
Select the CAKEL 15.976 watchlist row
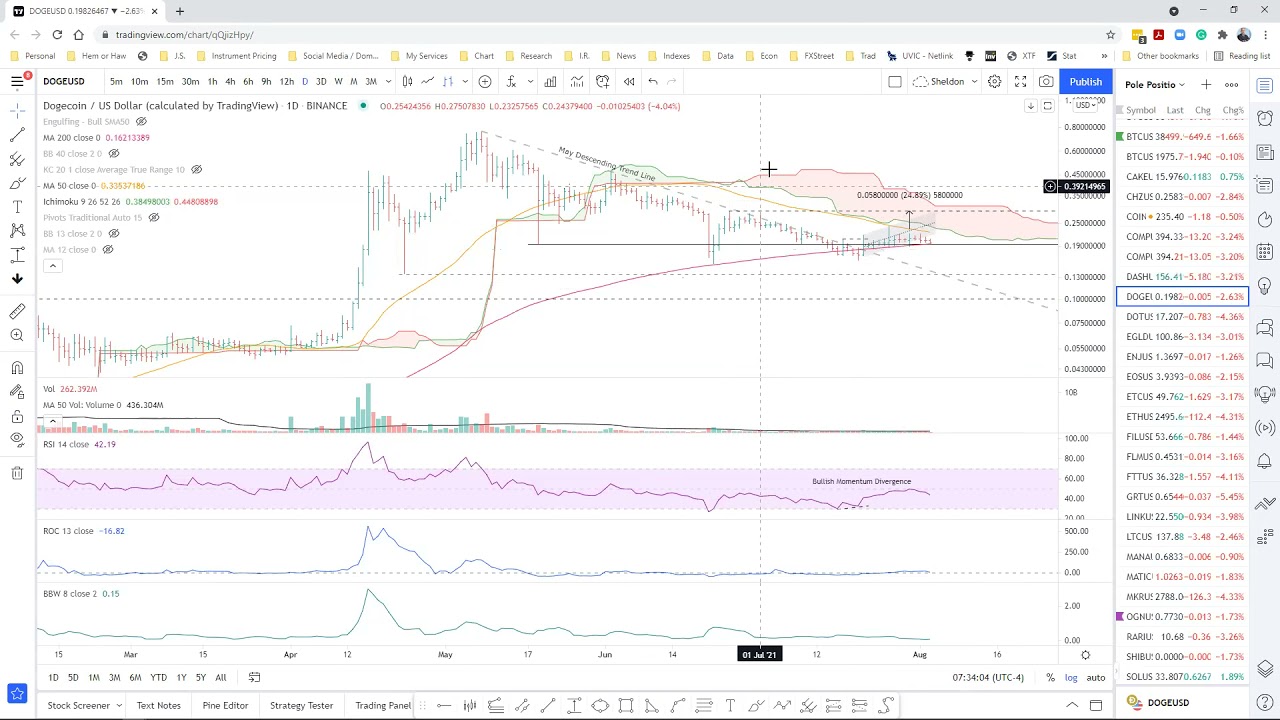(x=1181, y=176)
